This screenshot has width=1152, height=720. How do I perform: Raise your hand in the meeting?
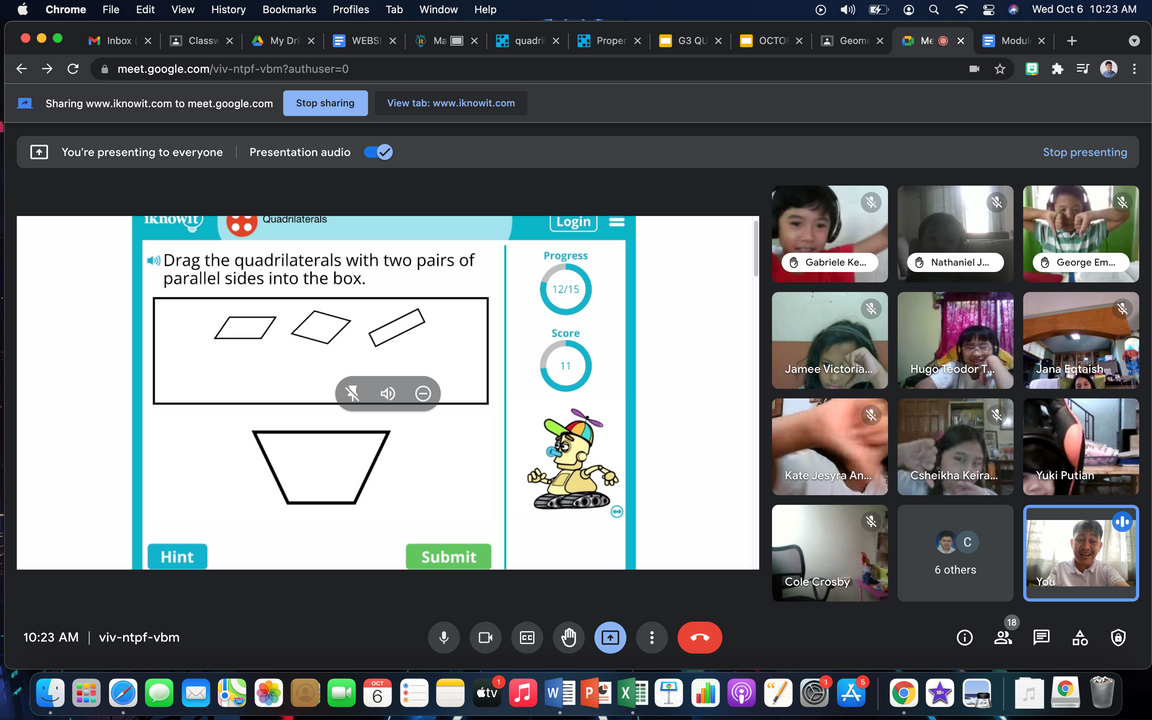569,637
